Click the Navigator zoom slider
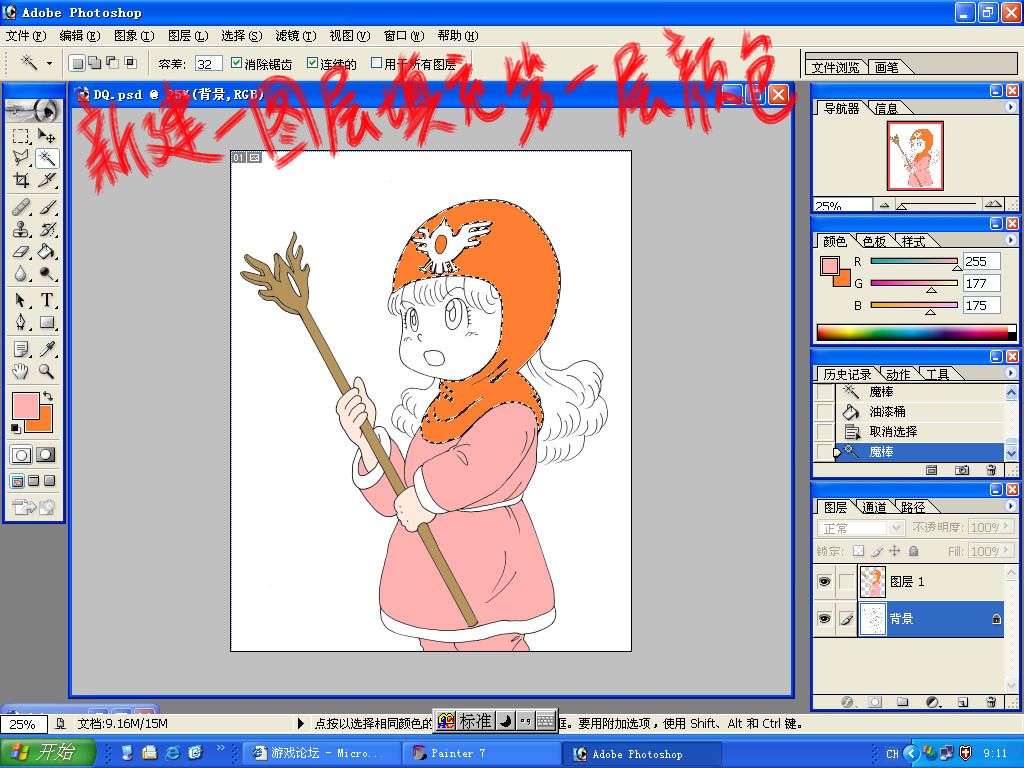This screenshot has width=1024, height=768. [x=937, y=205]
